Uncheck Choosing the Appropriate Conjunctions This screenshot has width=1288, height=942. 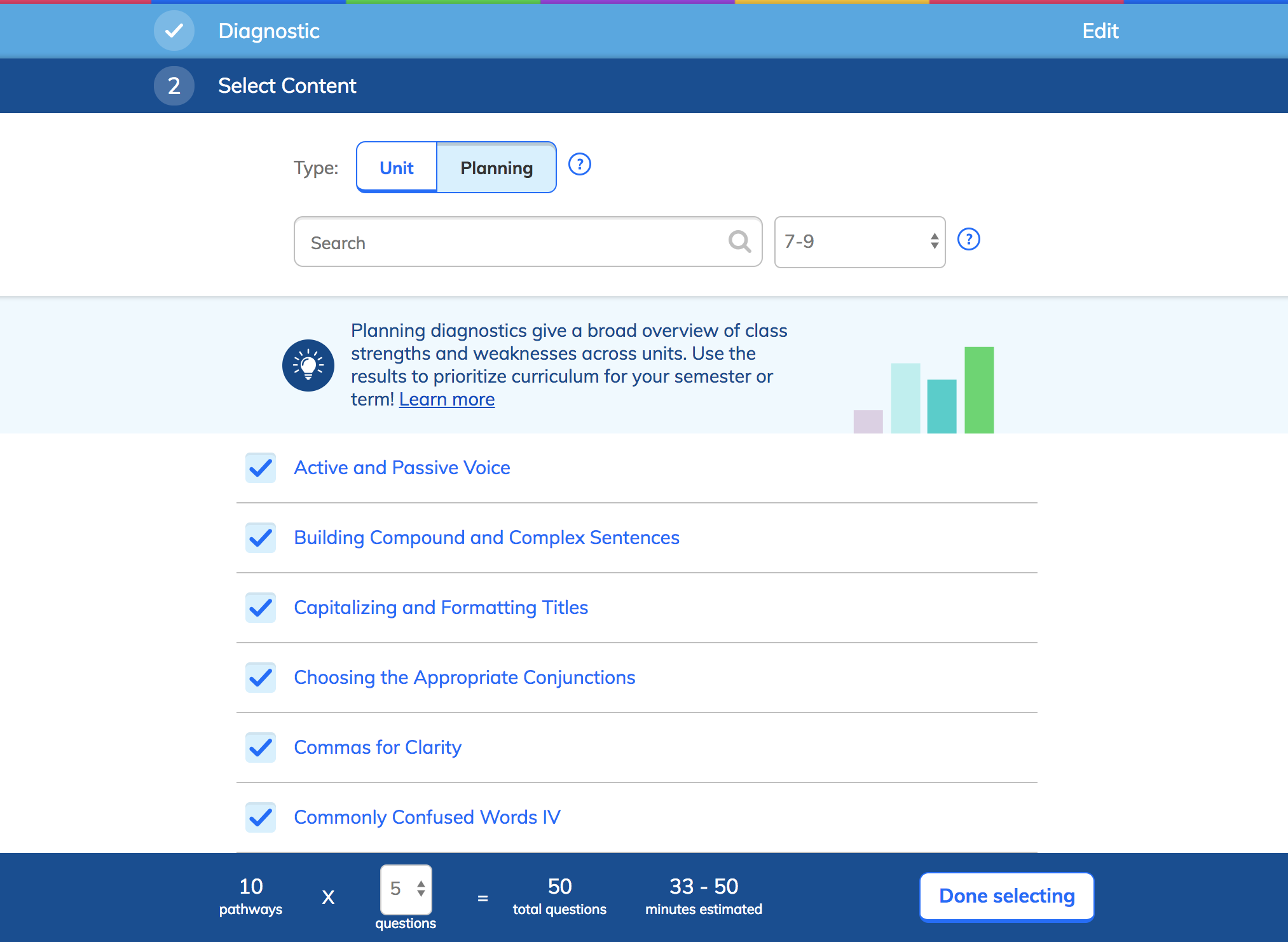point(261,678)
